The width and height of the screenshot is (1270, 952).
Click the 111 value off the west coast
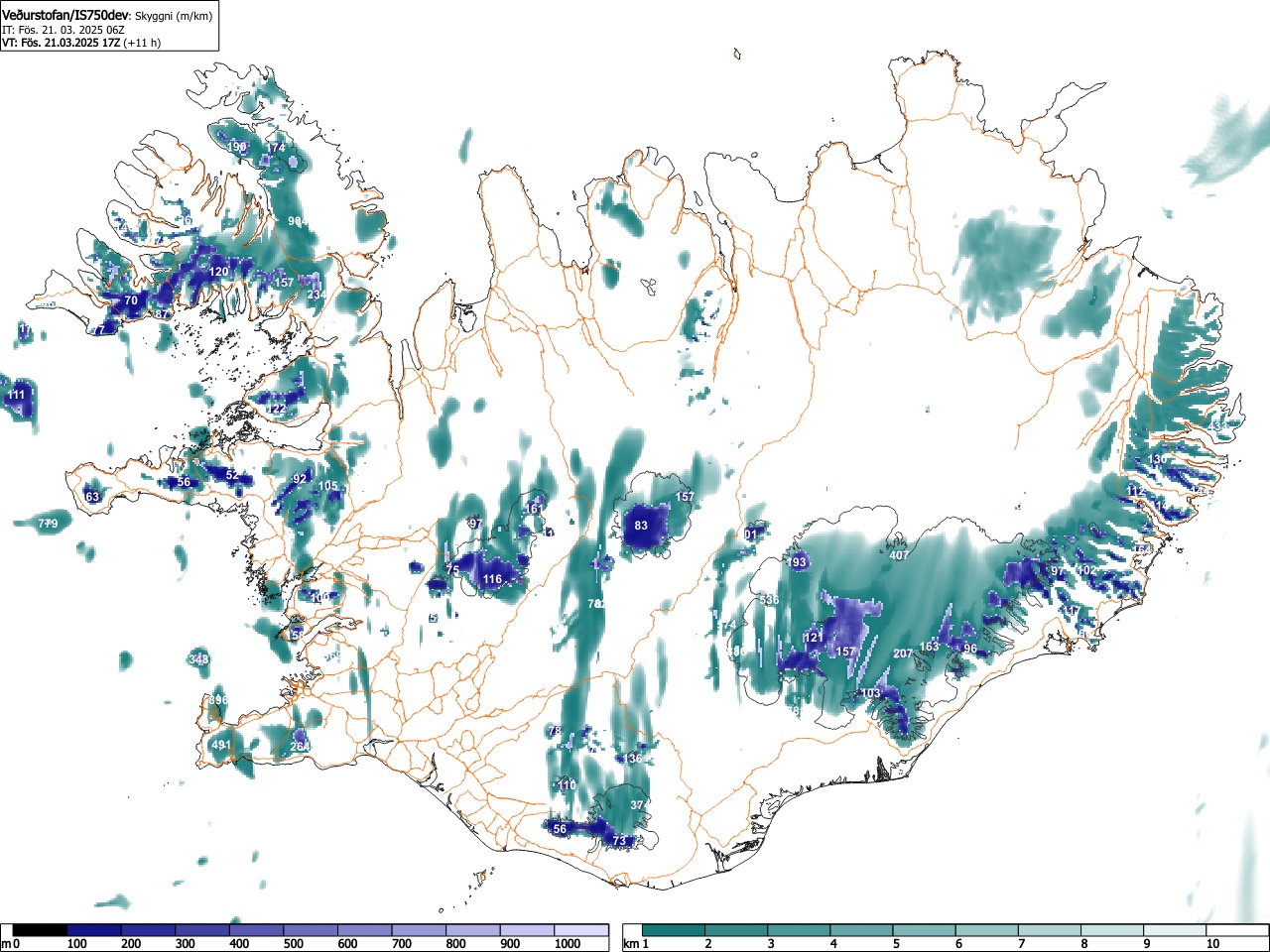click(x=16, y=395)
